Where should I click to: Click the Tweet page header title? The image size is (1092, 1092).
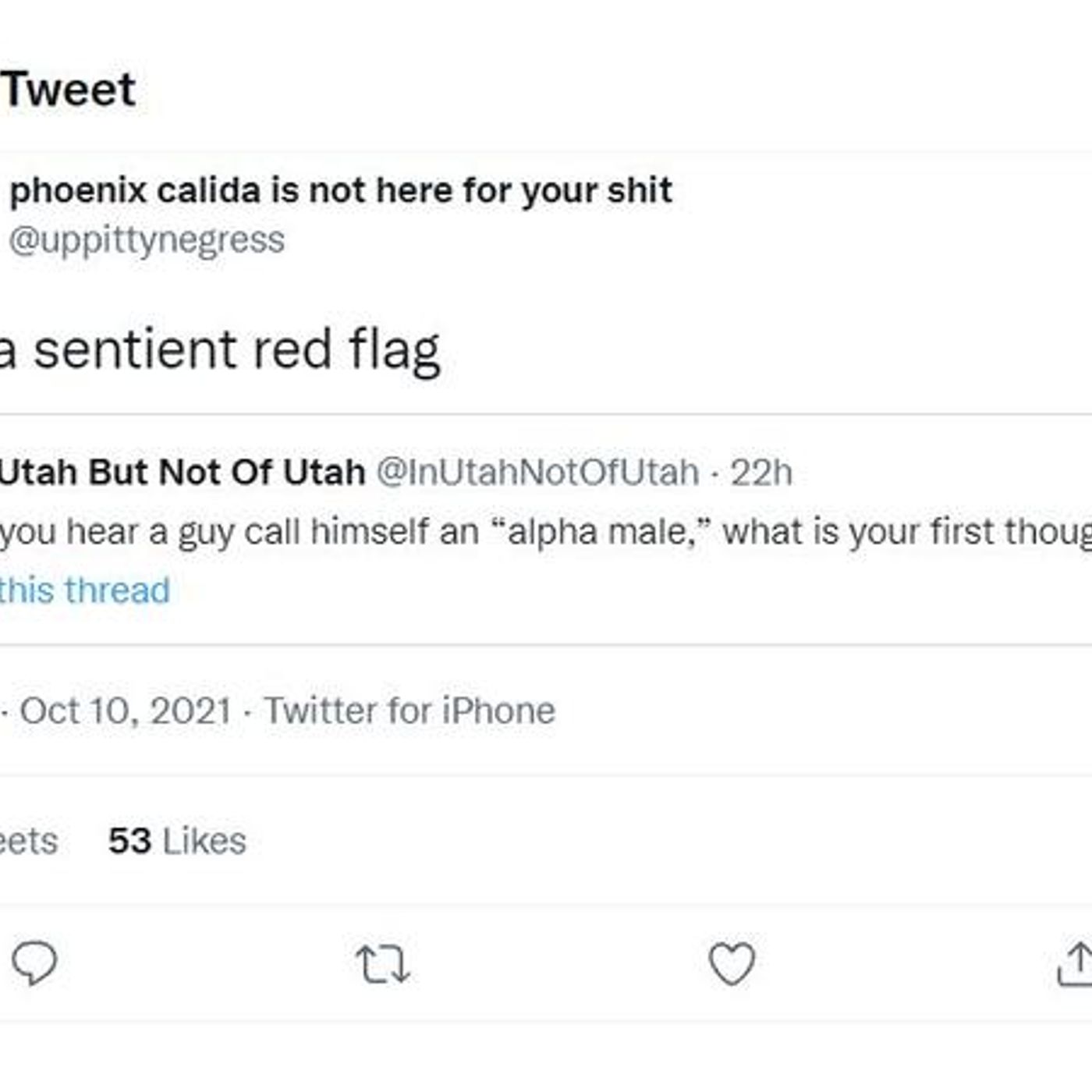69,89
